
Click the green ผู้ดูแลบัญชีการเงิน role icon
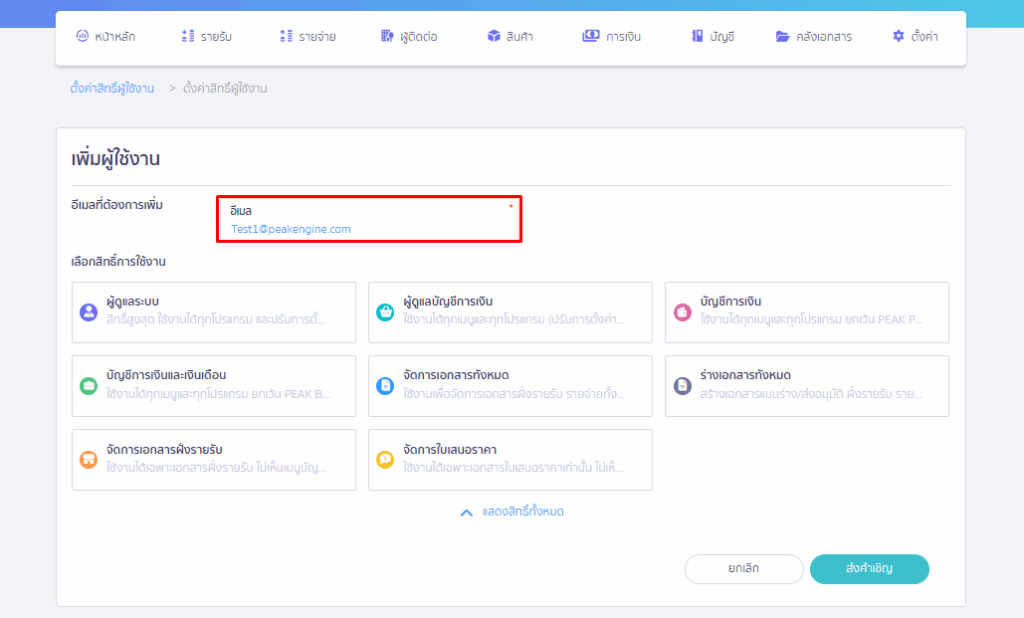pos(384,312)
